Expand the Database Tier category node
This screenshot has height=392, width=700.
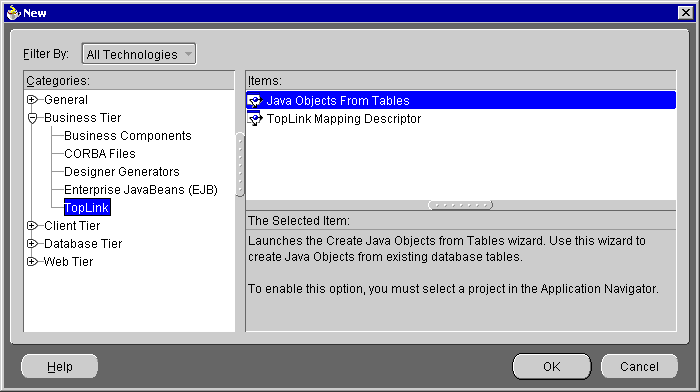tap(32, 243)
